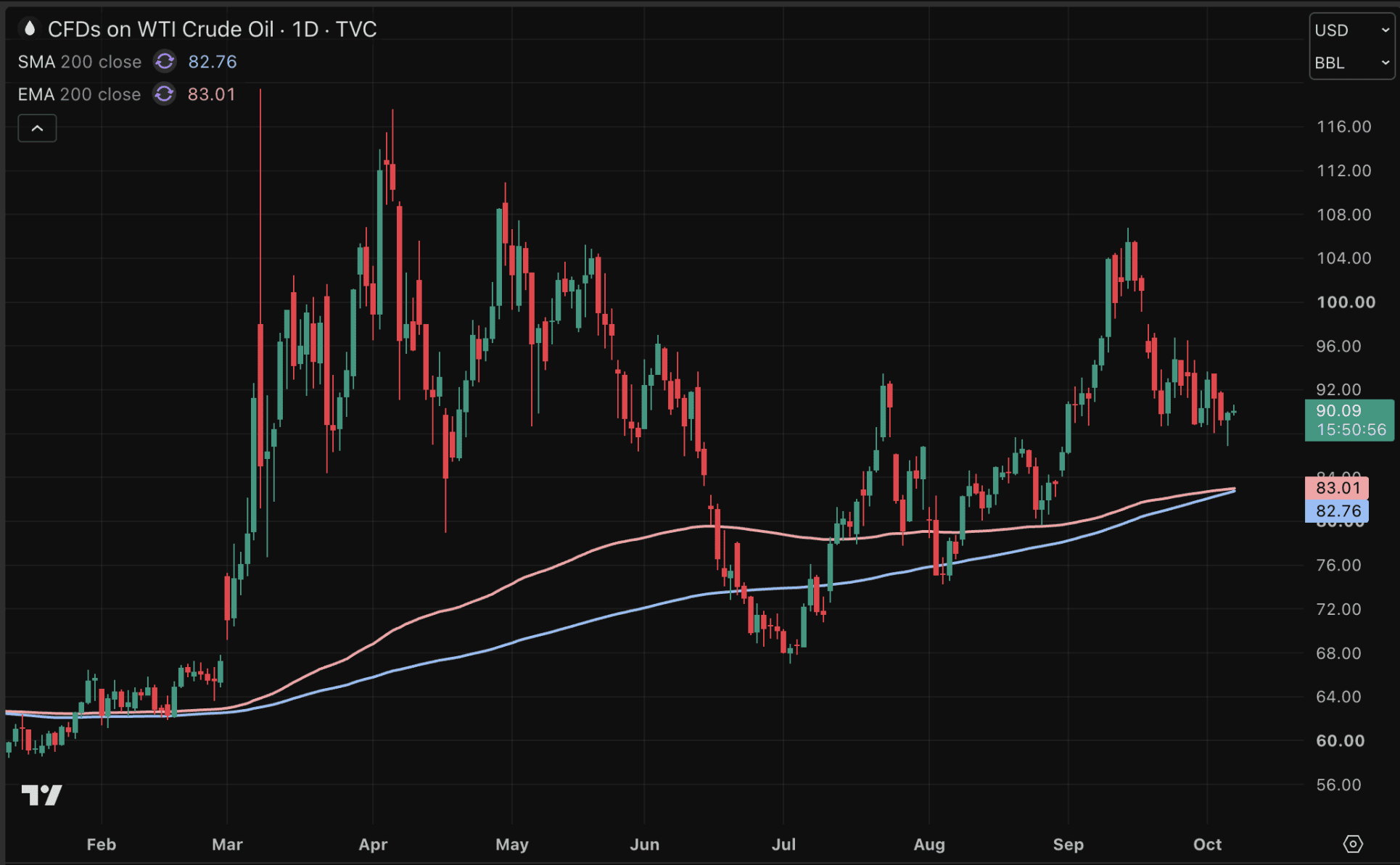Click the 72.00 price axis label
Viewport: 1400px width, 865px height.
tap(1339, 609)
